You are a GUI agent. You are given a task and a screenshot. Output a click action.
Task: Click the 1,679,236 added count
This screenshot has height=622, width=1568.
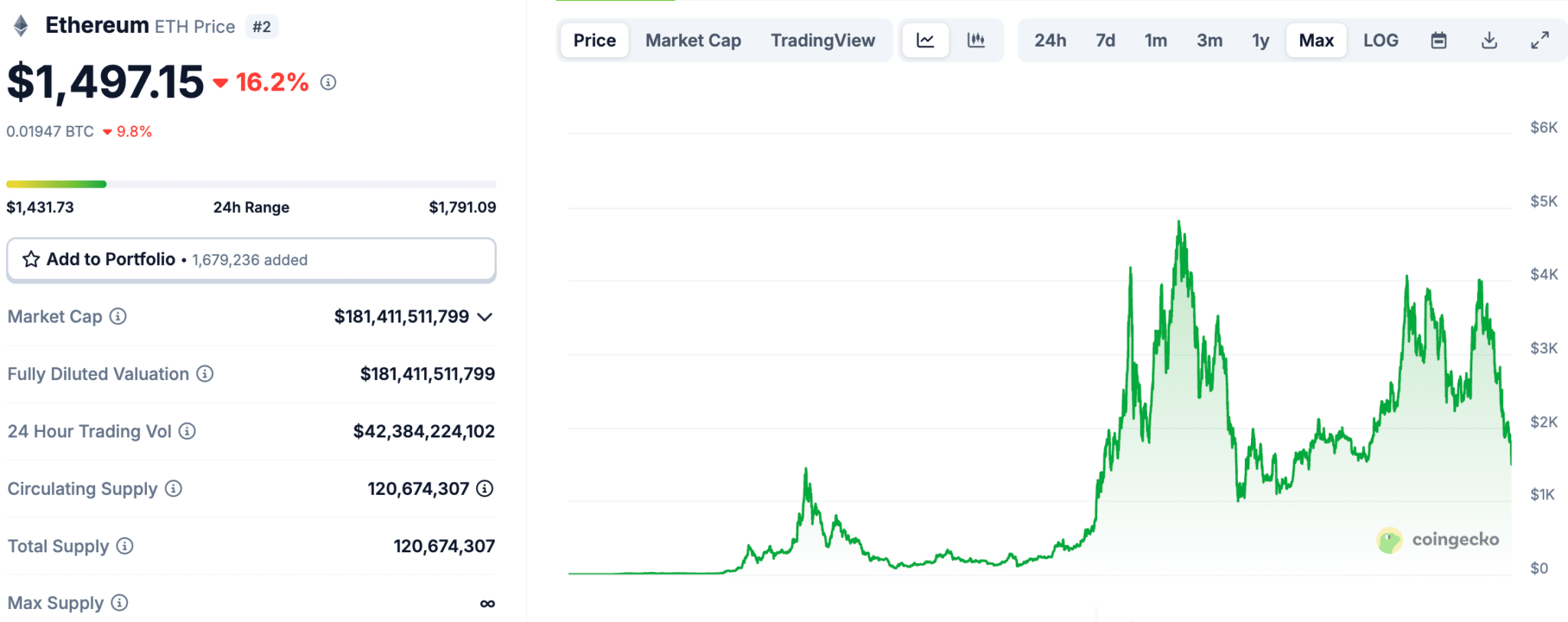tap(250, 260)
